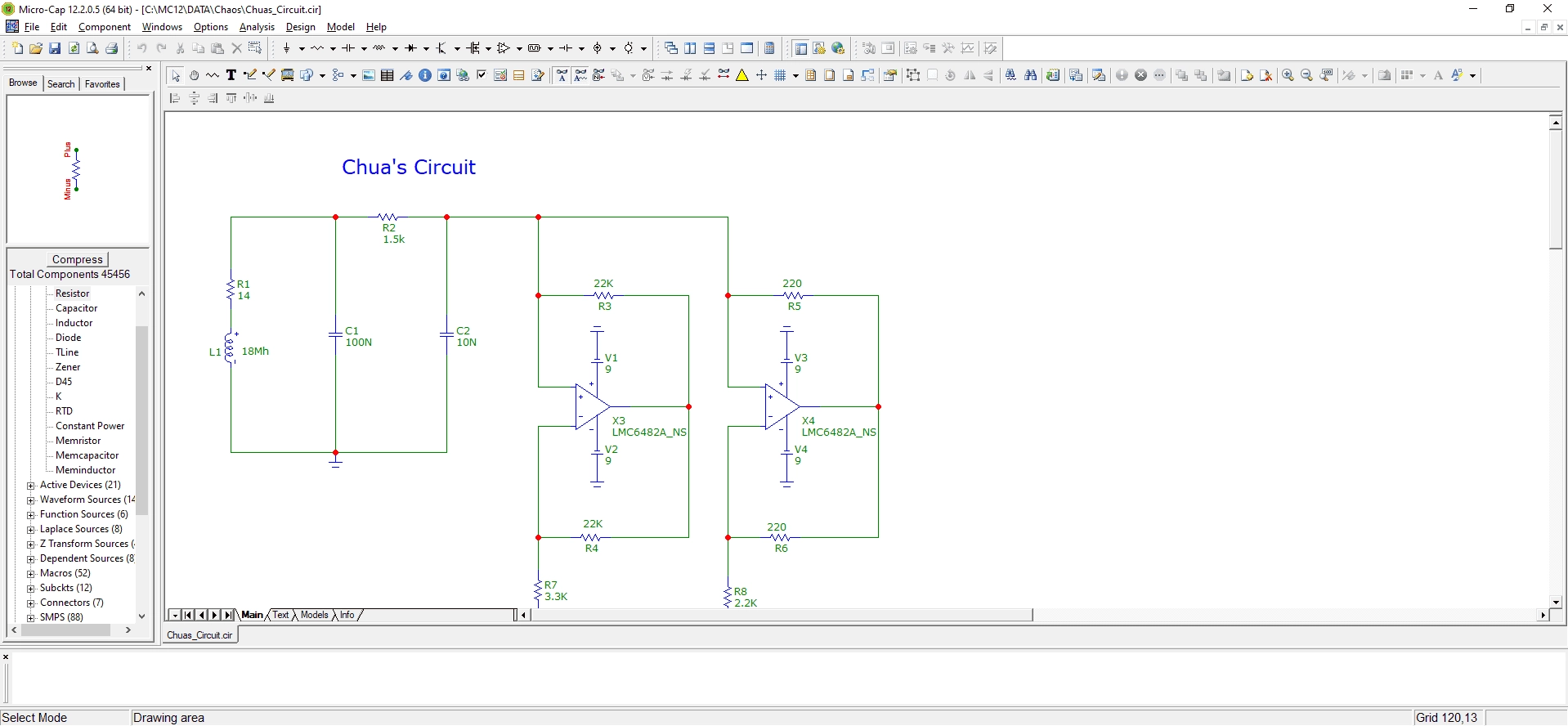Click the Open file folder icon
The height and width of the screenshot is (726, 1568).
click(36, 48)
